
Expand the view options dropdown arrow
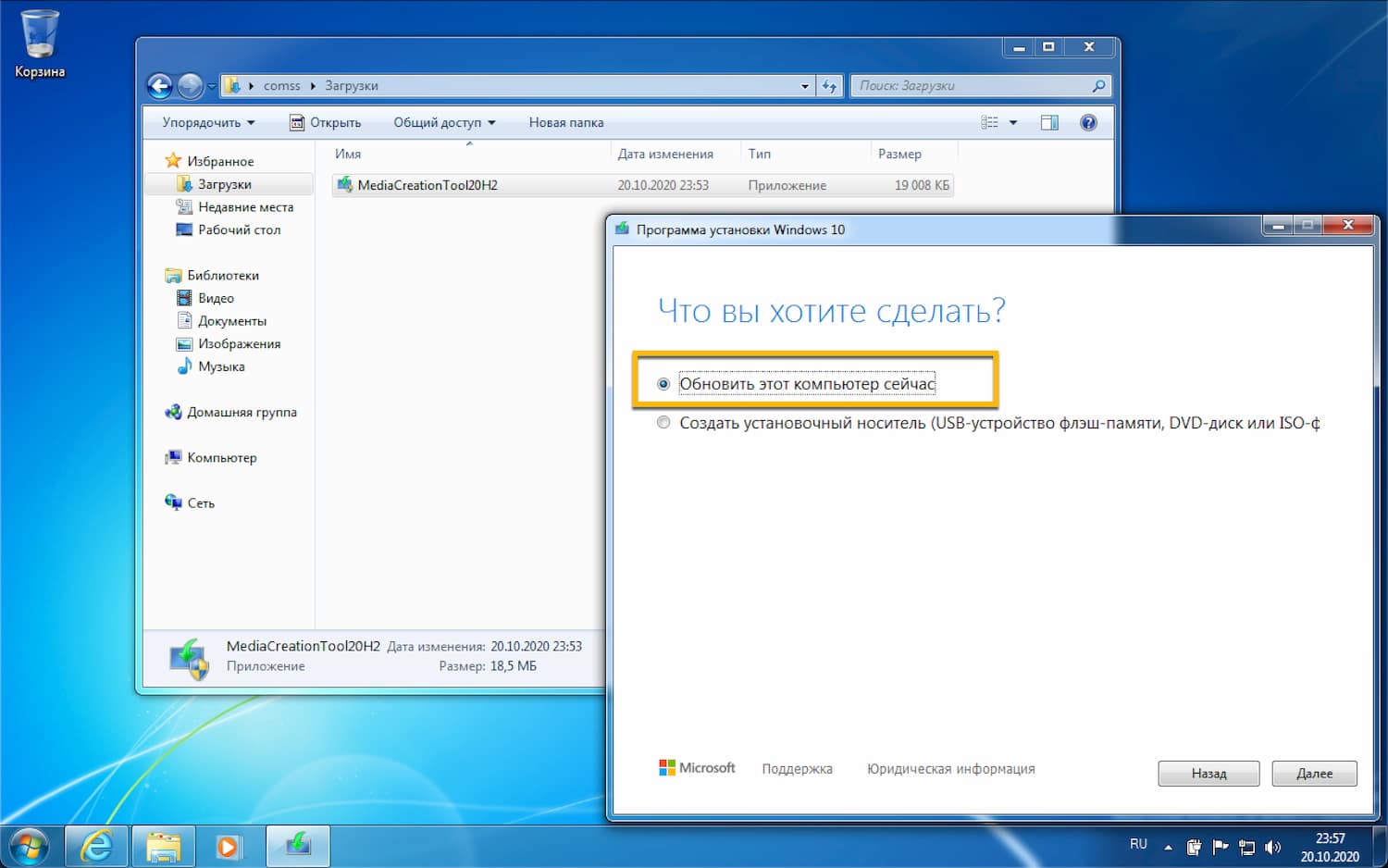(x=1012, y=122)
